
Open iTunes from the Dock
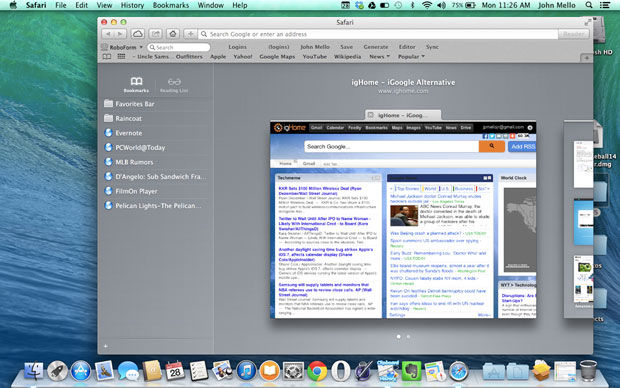click(x=246, y=371)
